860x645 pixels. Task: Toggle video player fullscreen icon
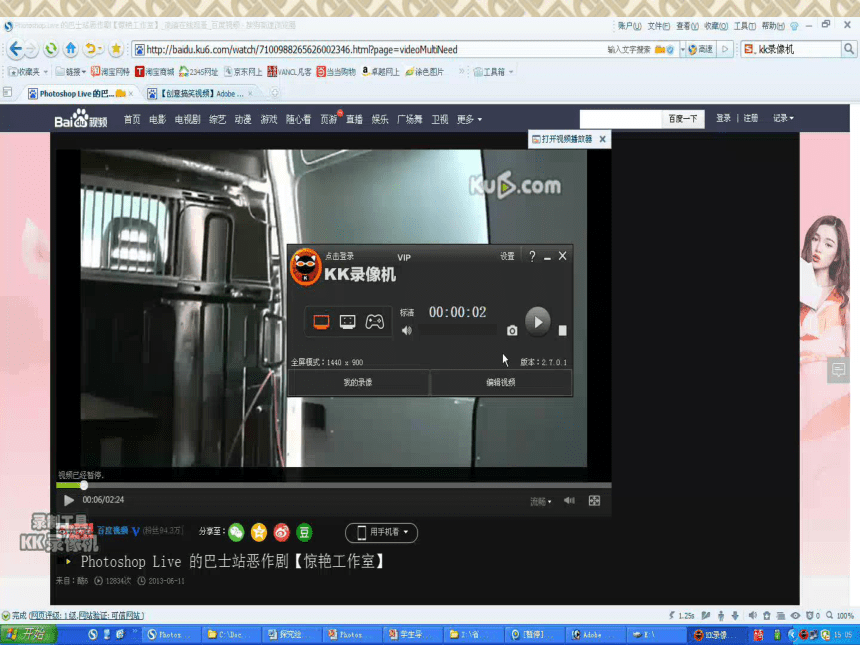click(x=594, y=501)
